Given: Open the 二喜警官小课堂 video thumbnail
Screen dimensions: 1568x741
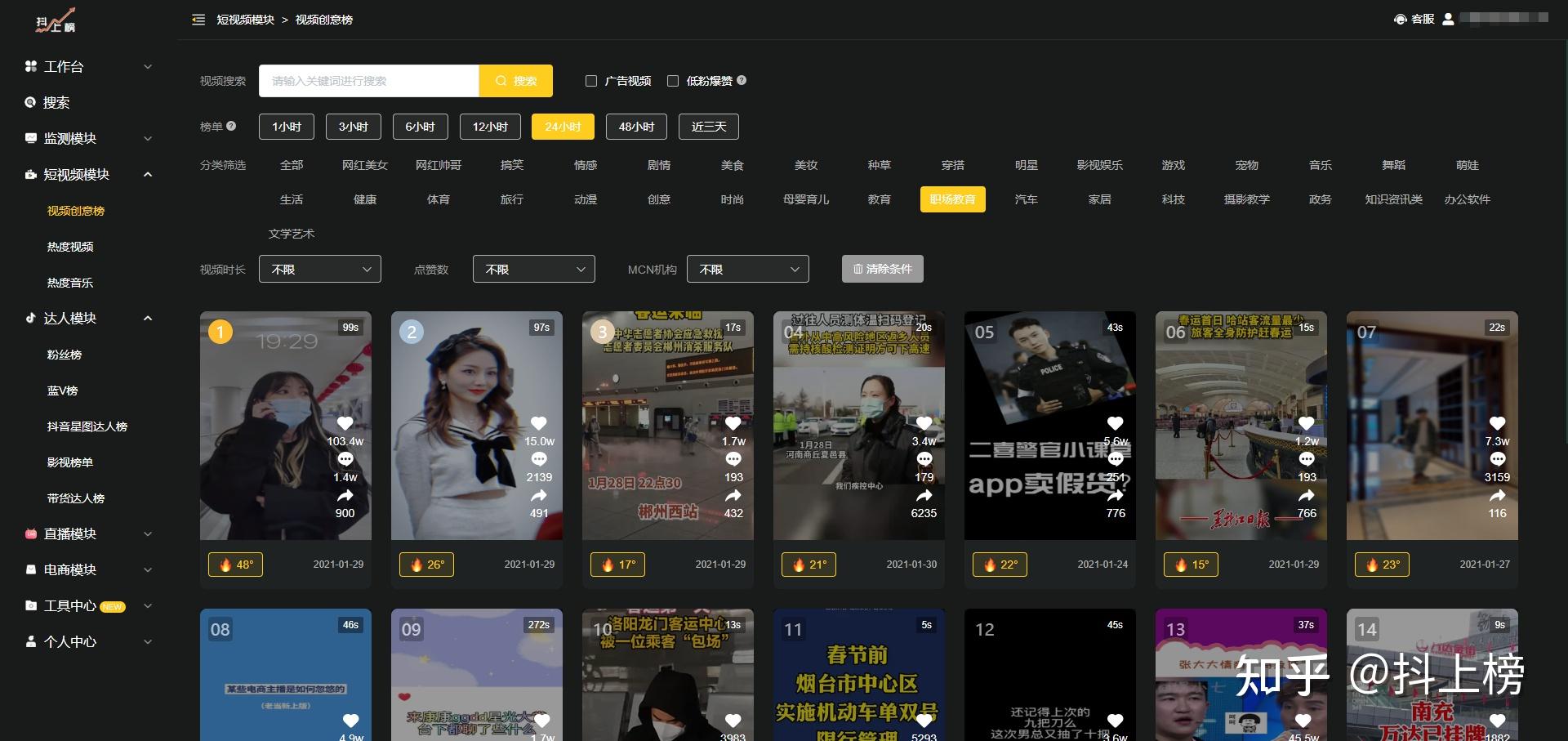Looking at the screenshot, I should coord(1050,426).
